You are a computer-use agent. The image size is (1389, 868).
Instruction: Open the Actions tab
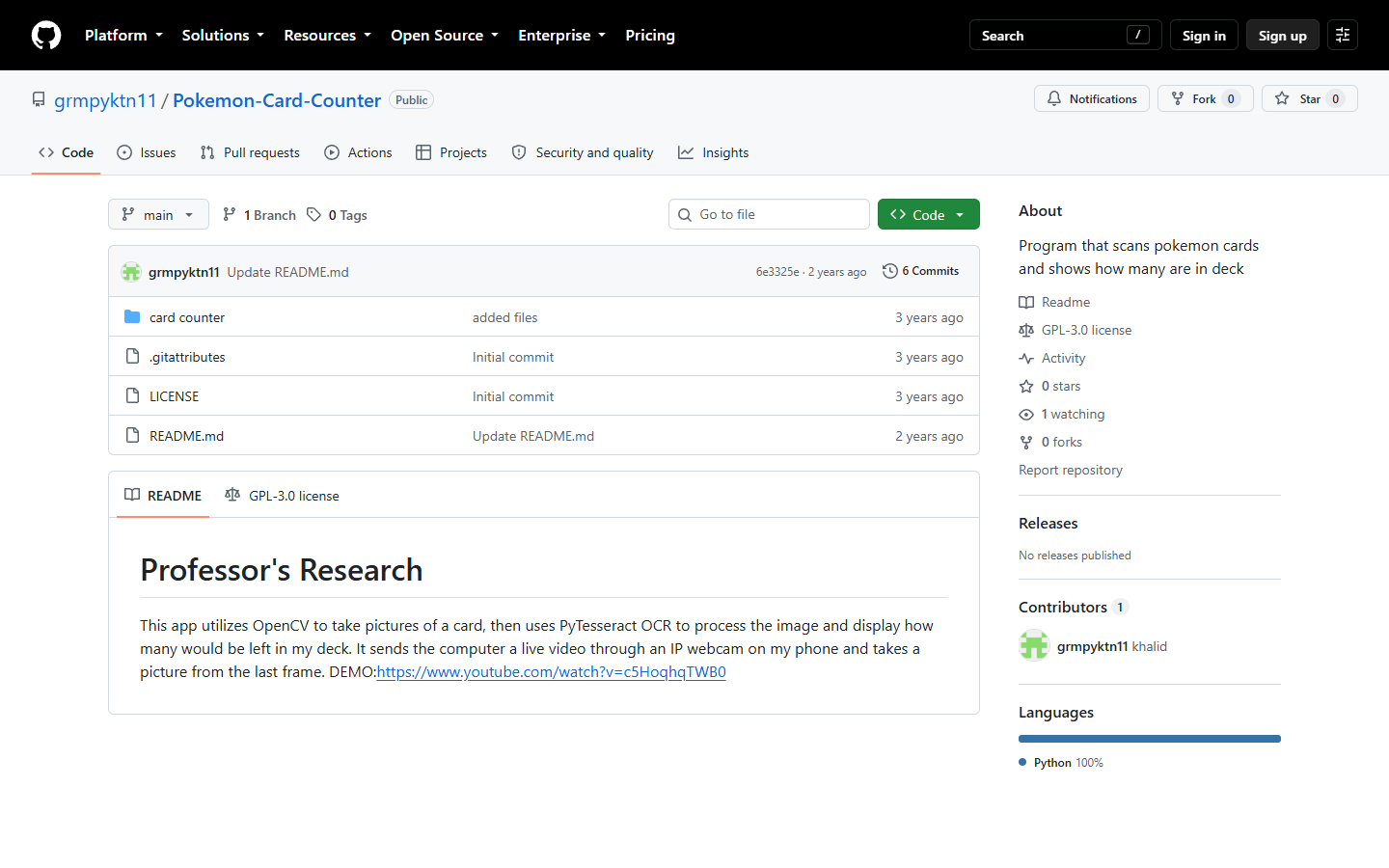[358, 152]
